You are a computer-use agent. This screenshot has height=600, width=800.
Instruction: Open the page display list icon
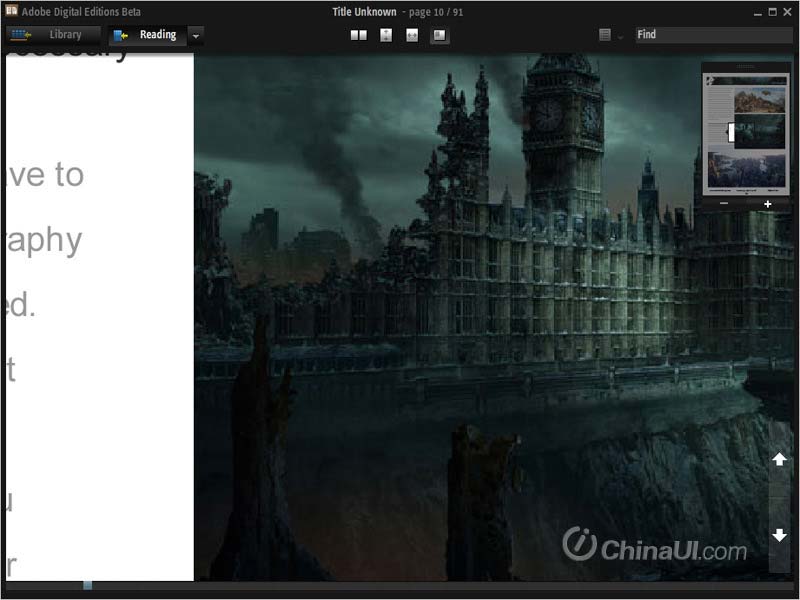(x=605, y=35)
